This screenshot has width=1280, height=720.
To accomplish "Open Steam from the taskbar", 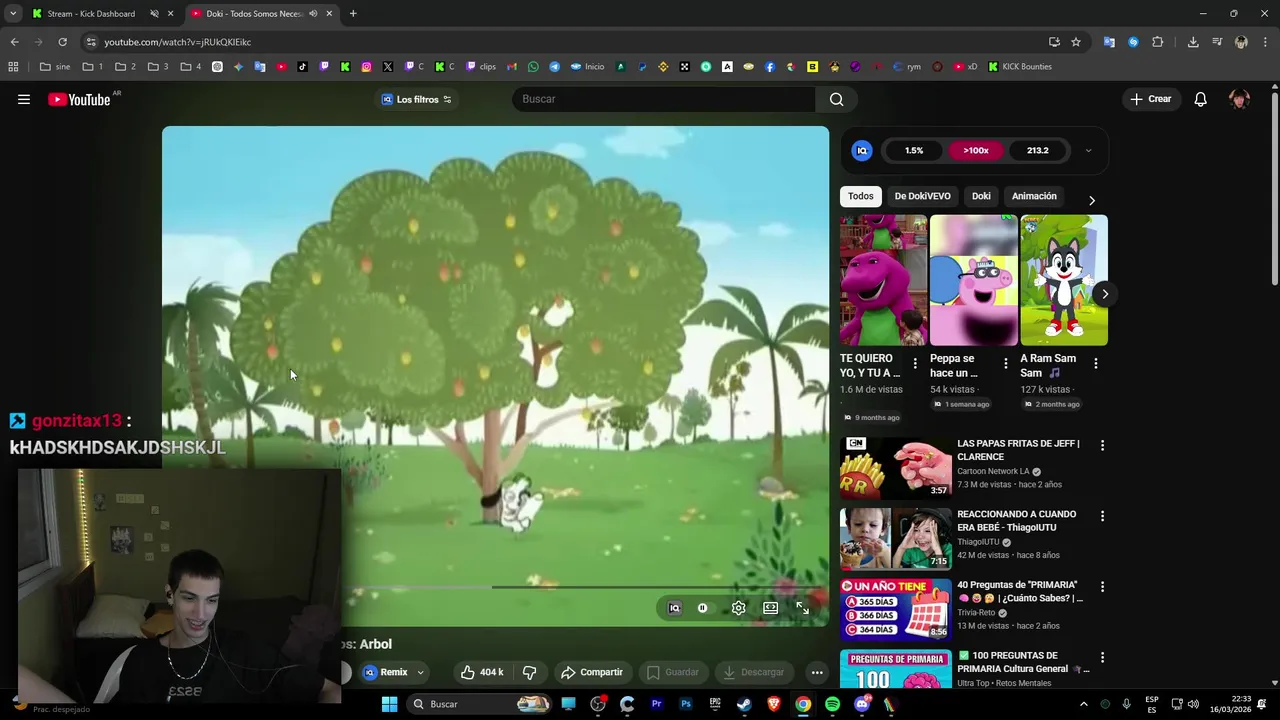I will coord(744,704).
